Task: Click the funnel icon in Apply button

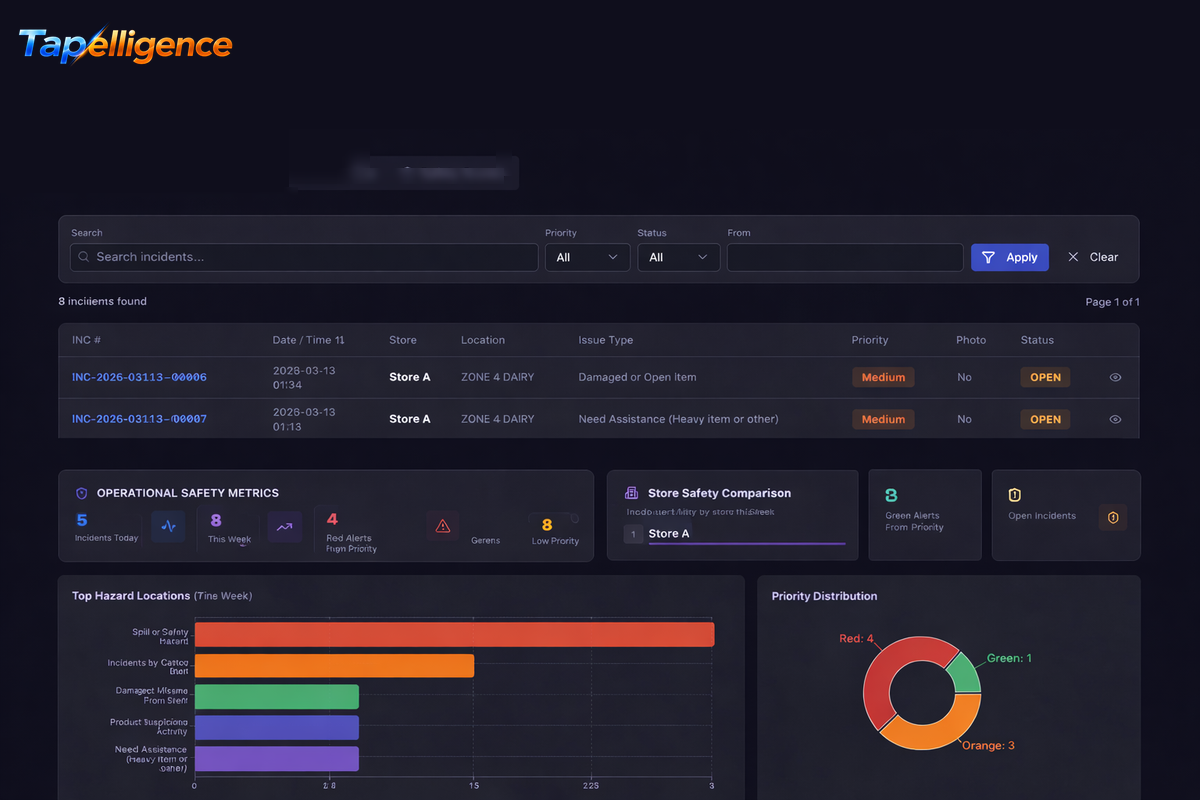Action: tap(988, 257)
